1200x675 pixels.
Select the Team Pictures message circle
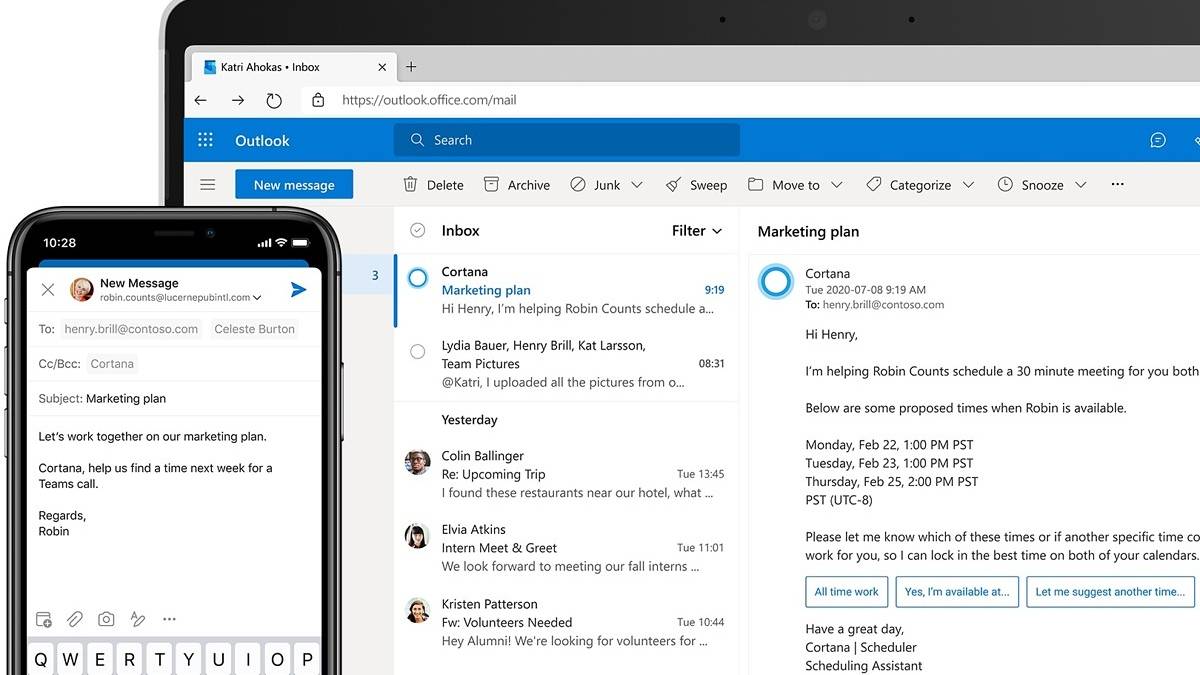tap(418, 351)
